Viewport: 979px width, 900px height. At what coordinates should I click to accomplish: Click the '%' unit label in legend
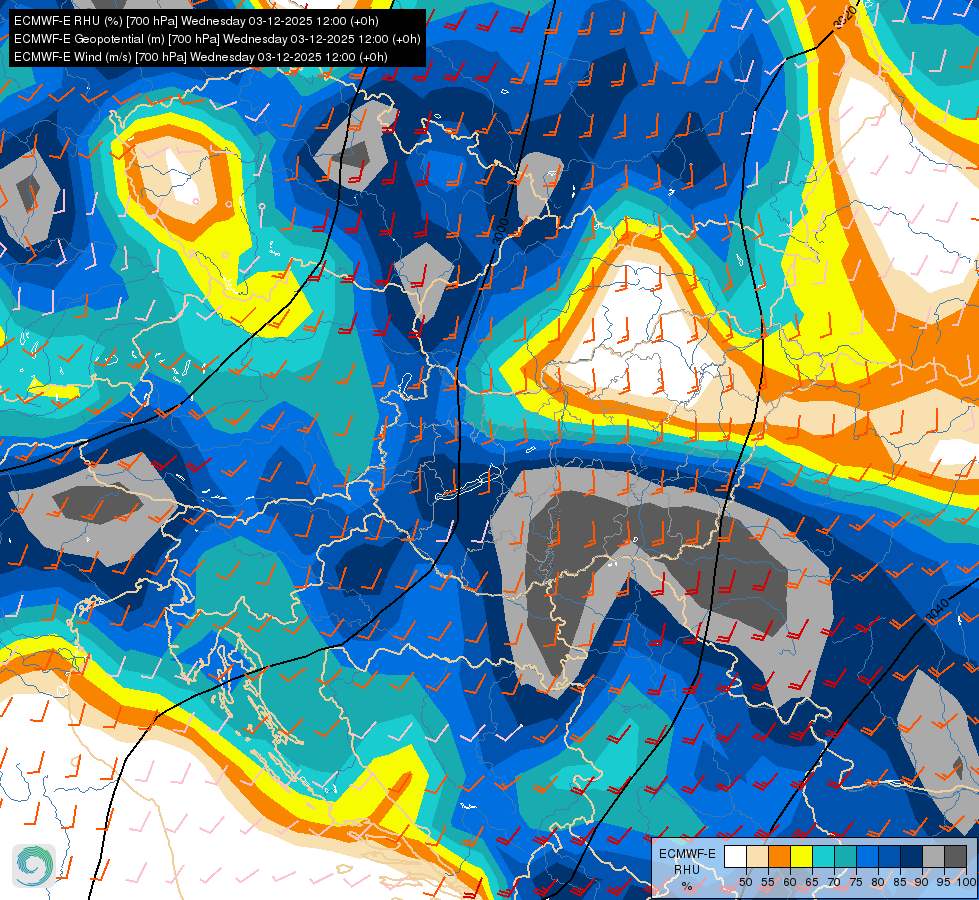[687, 886]
